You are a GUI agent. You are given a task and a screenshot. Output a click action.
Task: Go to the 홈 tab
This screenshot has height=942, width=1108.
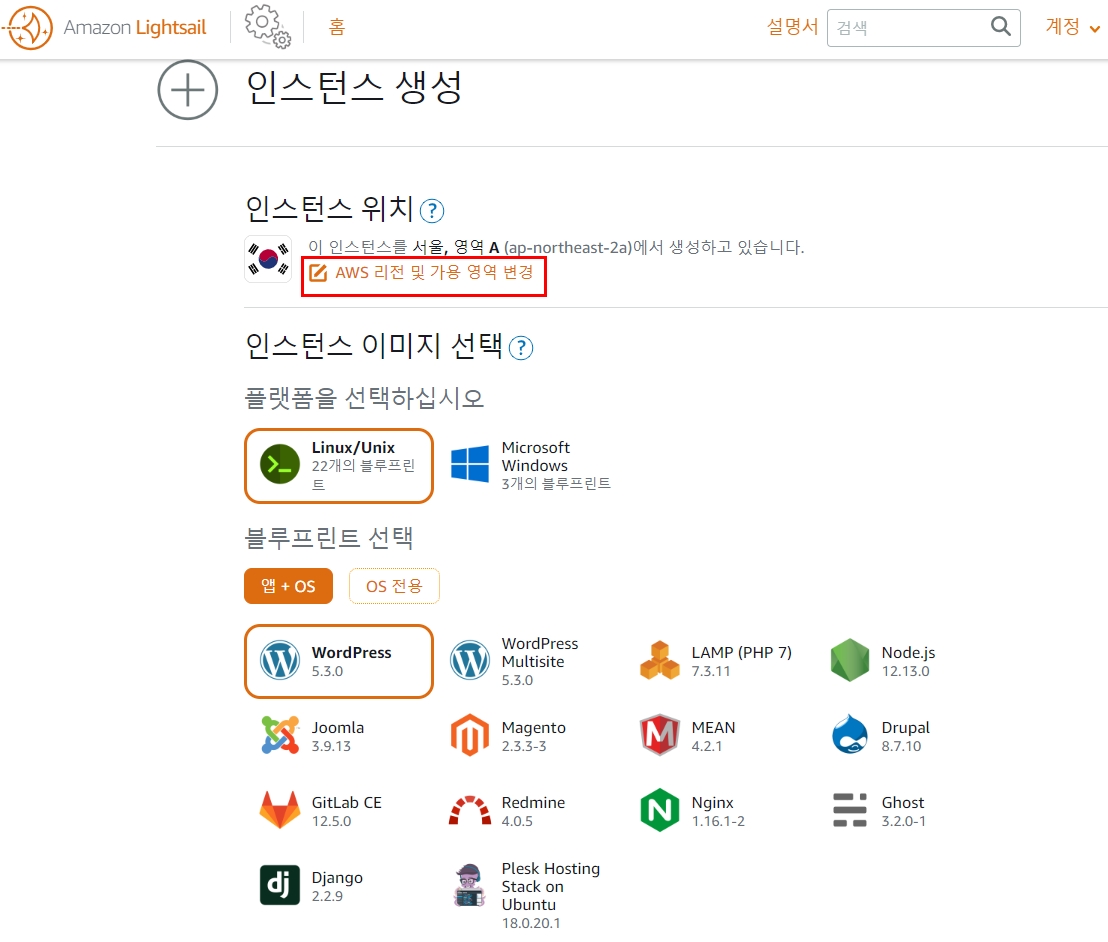point(337,28)
